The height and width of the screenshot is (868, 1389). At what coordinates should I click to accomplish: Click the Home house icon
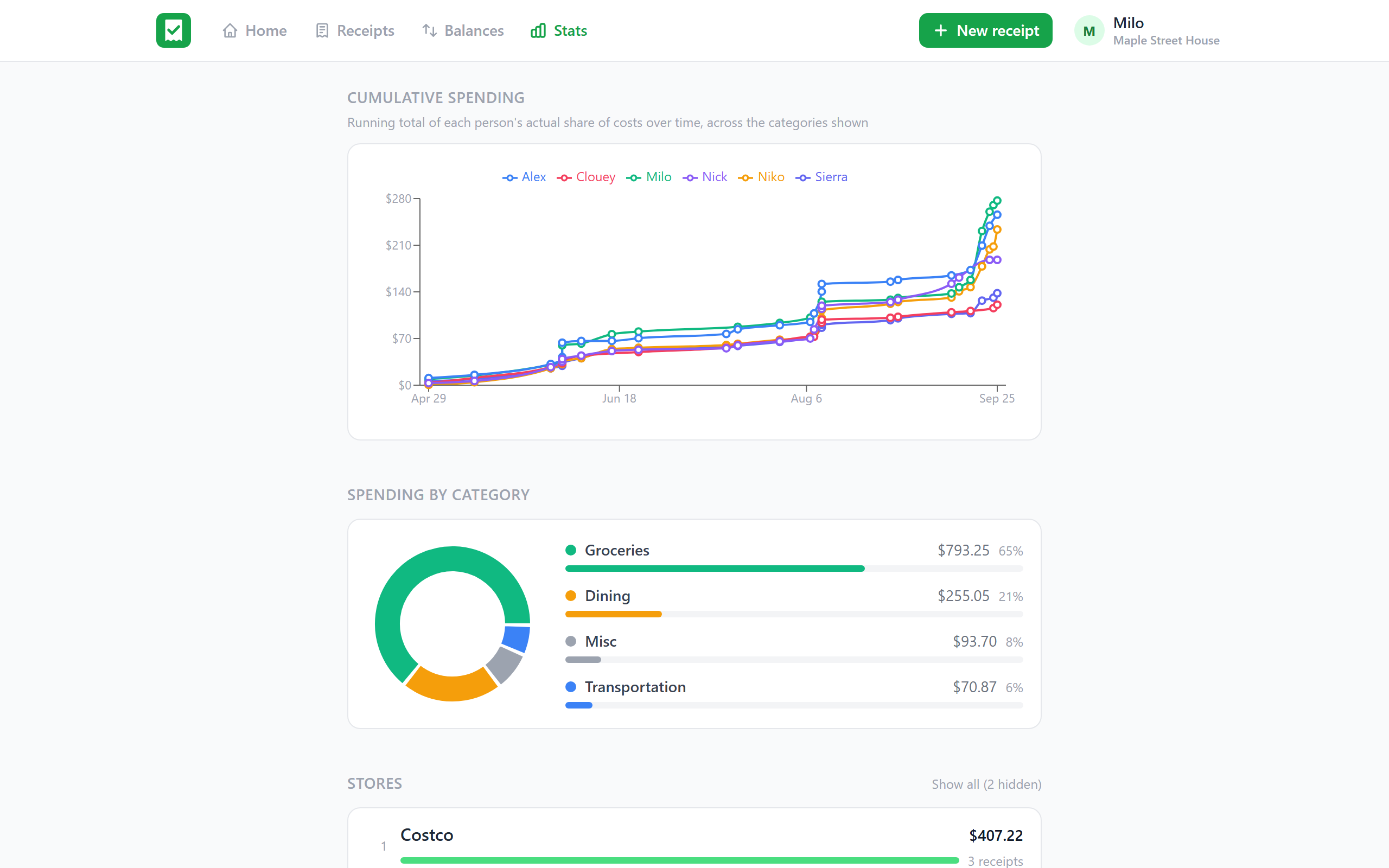[x=230, y=30]
